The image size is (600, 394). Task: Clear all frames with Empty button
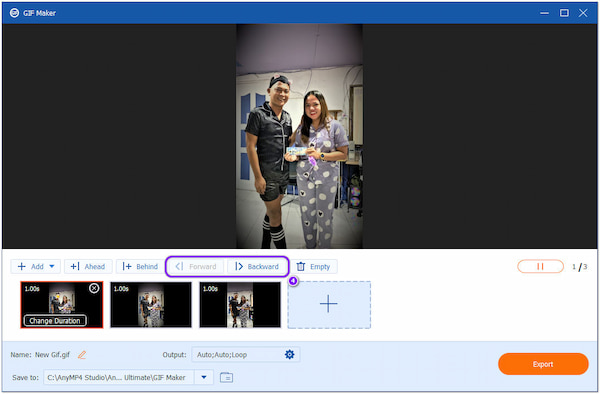(x=314, y=267)
